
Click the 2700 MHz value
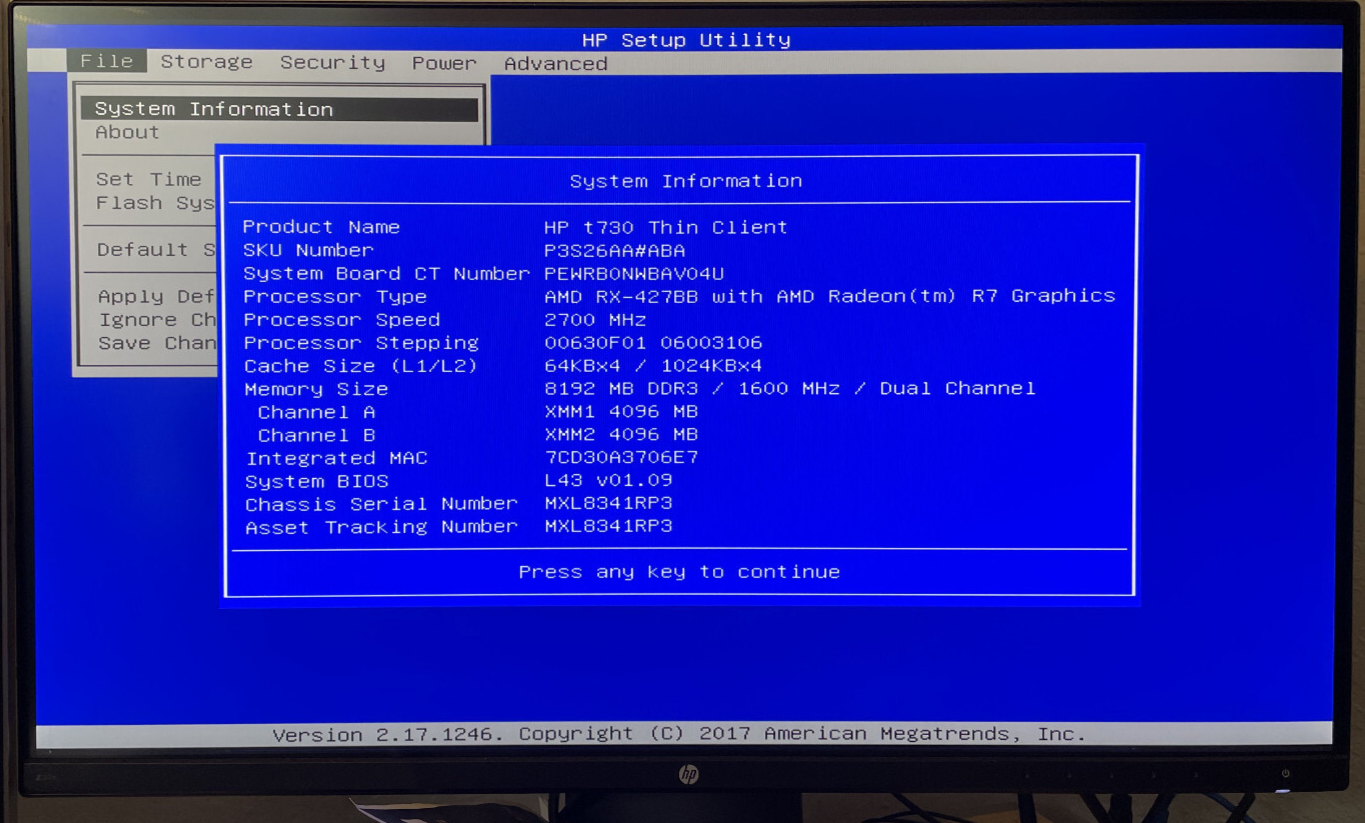(595, 320)
